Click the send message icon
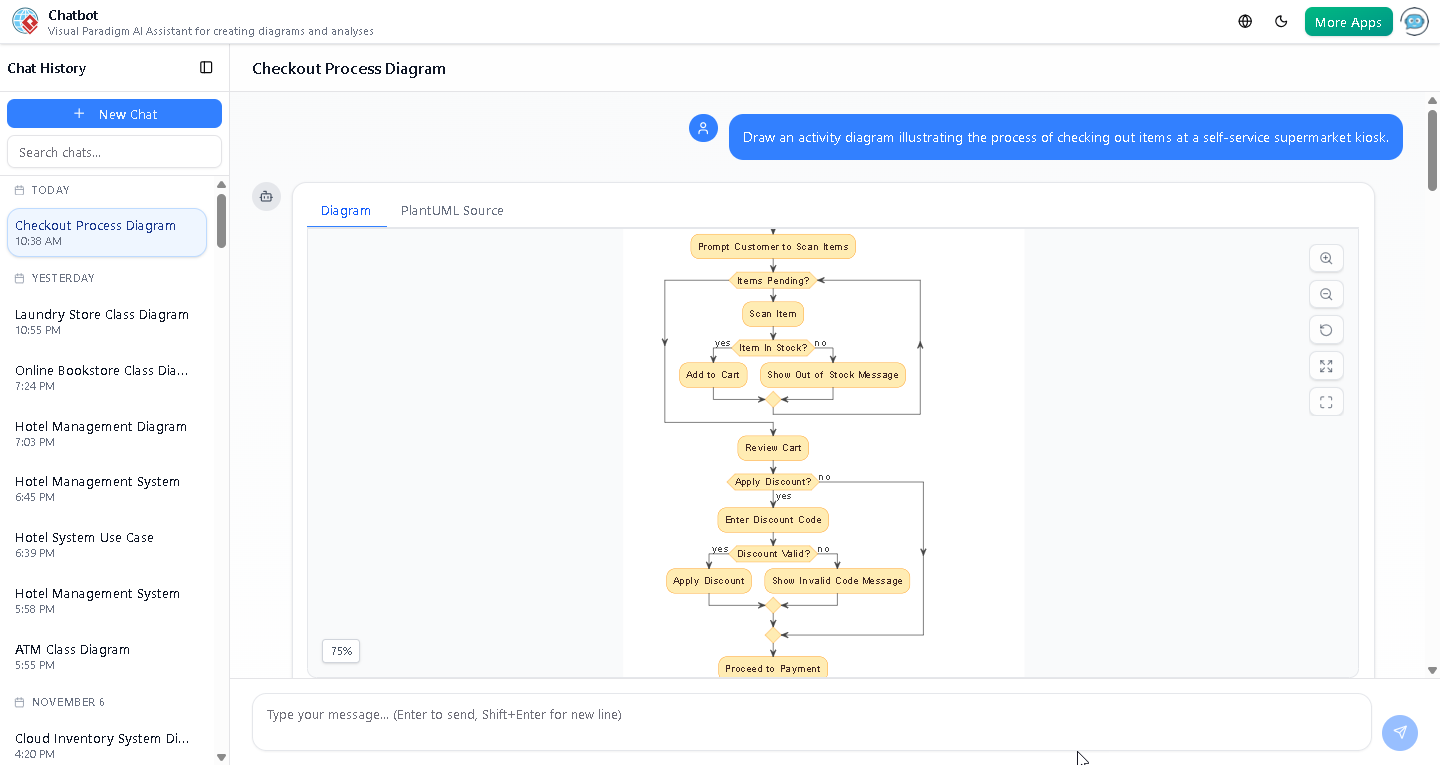This screenshot has width=1440, height=765. (1400, 733)
